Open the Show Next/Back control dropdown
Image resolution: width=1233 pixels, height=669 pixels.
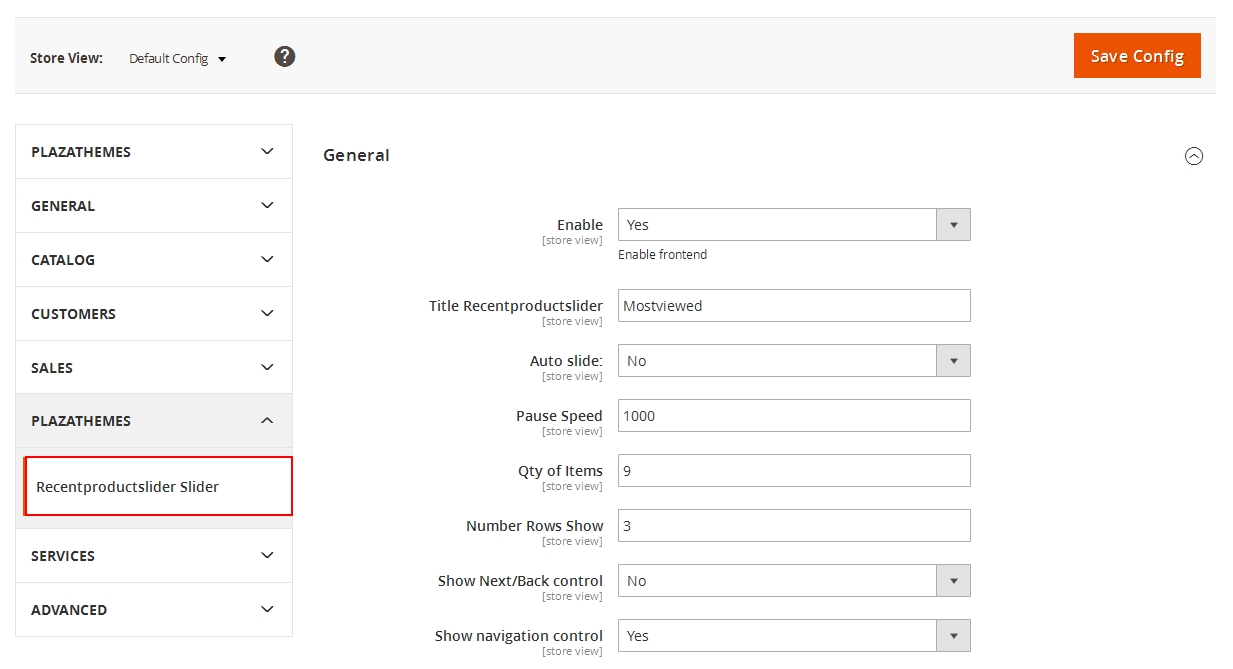coord(793,581)
